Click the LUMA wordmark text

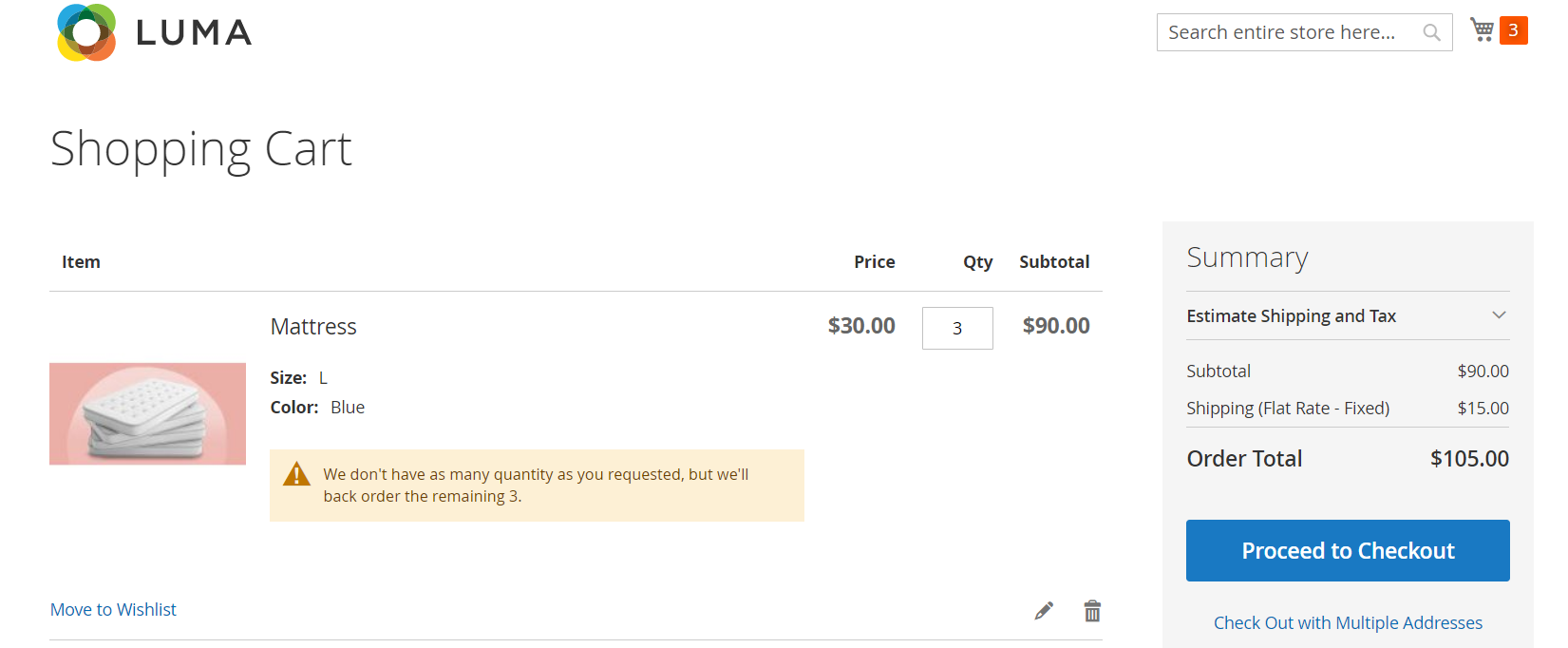point(194,33)
